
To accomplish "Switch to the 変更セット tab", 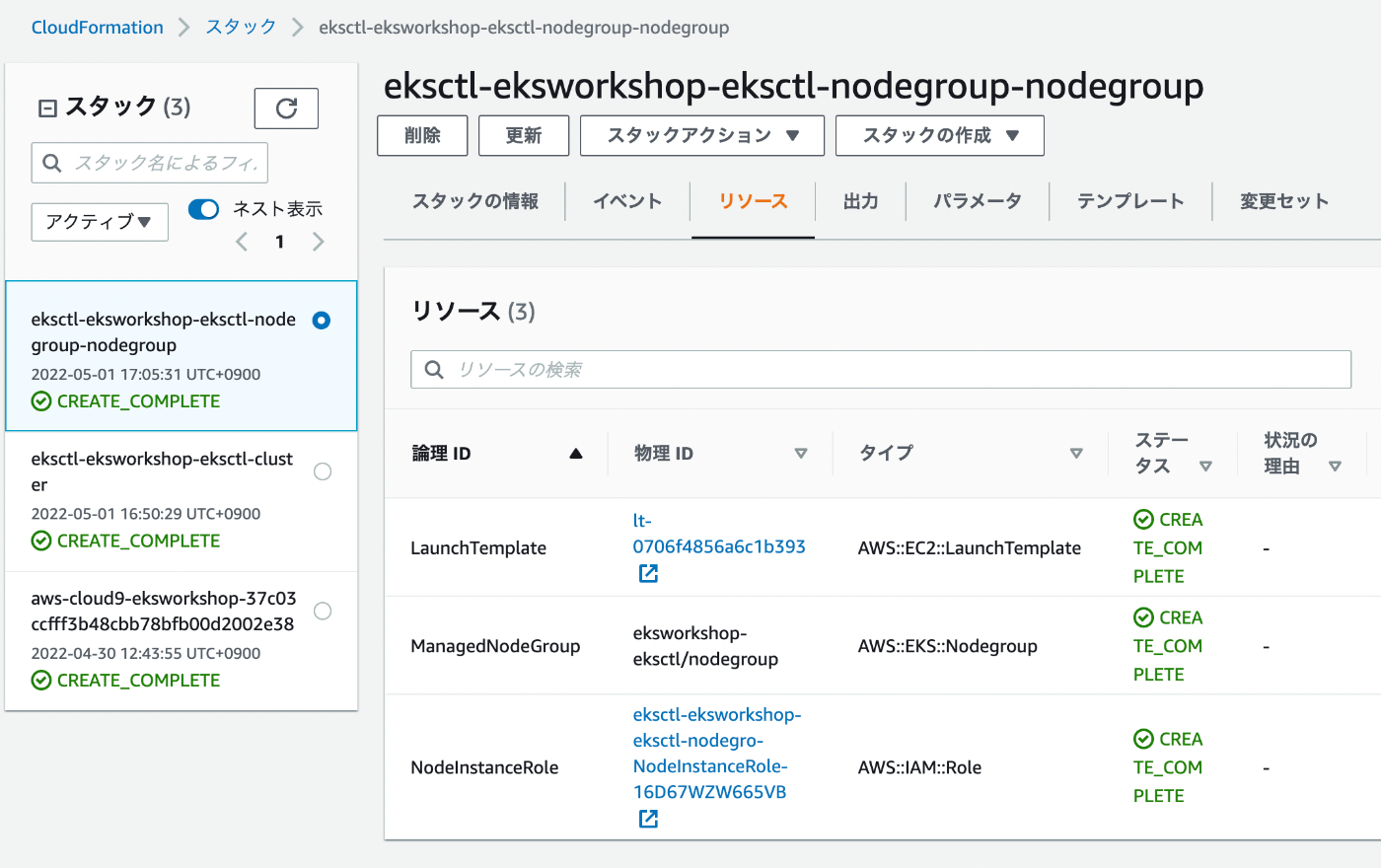I will pyautogui.click(x=1284, y=201).
